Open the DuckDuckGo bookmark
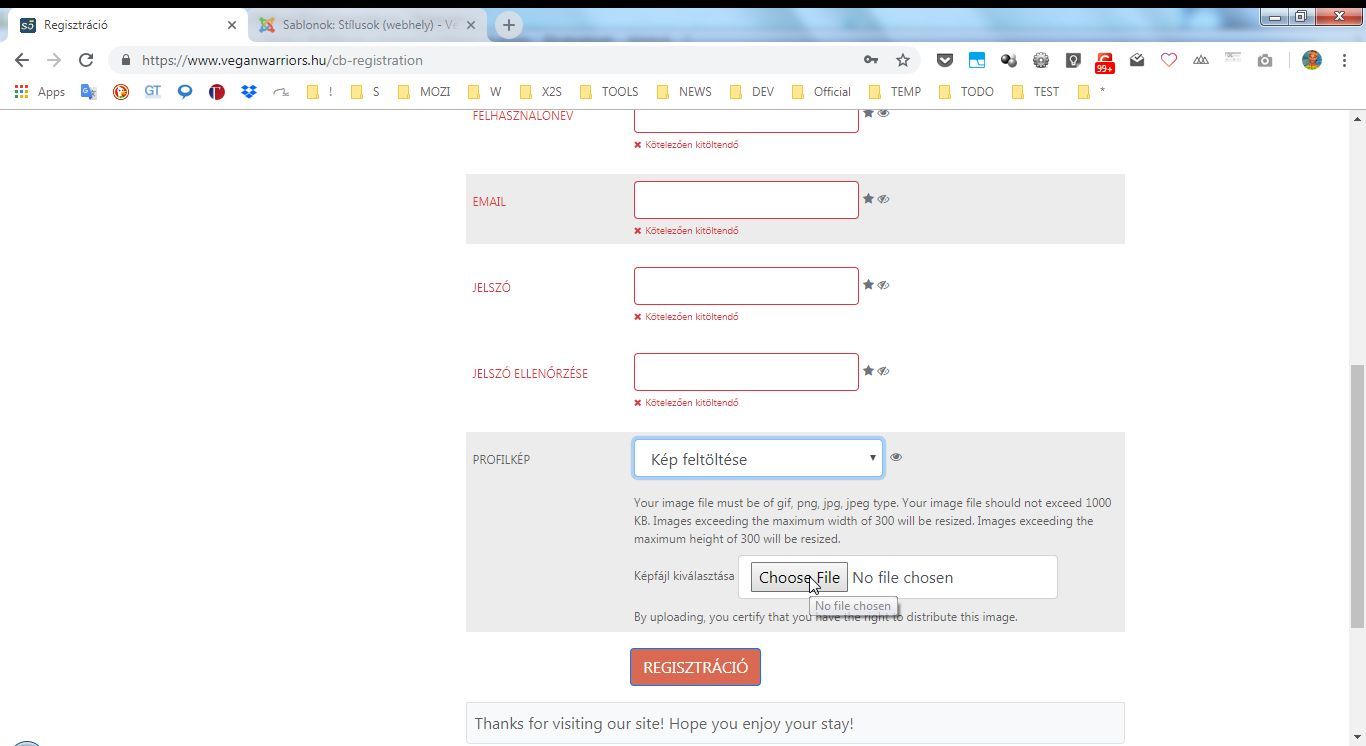The image size is (1366, 746). pyautogui.click(x=121, y=92)
